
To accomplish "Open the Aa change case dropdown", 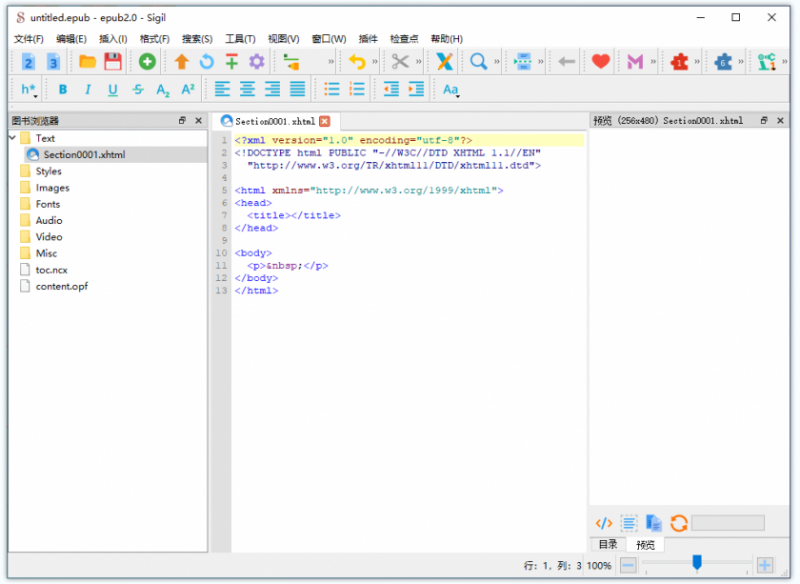I will point(451,90).
